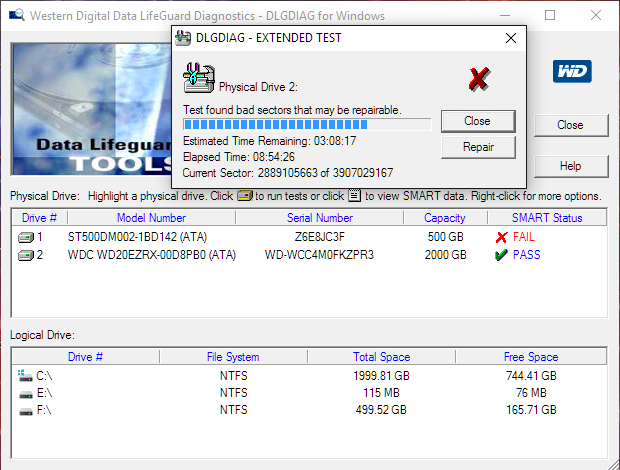Open Help in the main window
620x470 pixels.
571,166
